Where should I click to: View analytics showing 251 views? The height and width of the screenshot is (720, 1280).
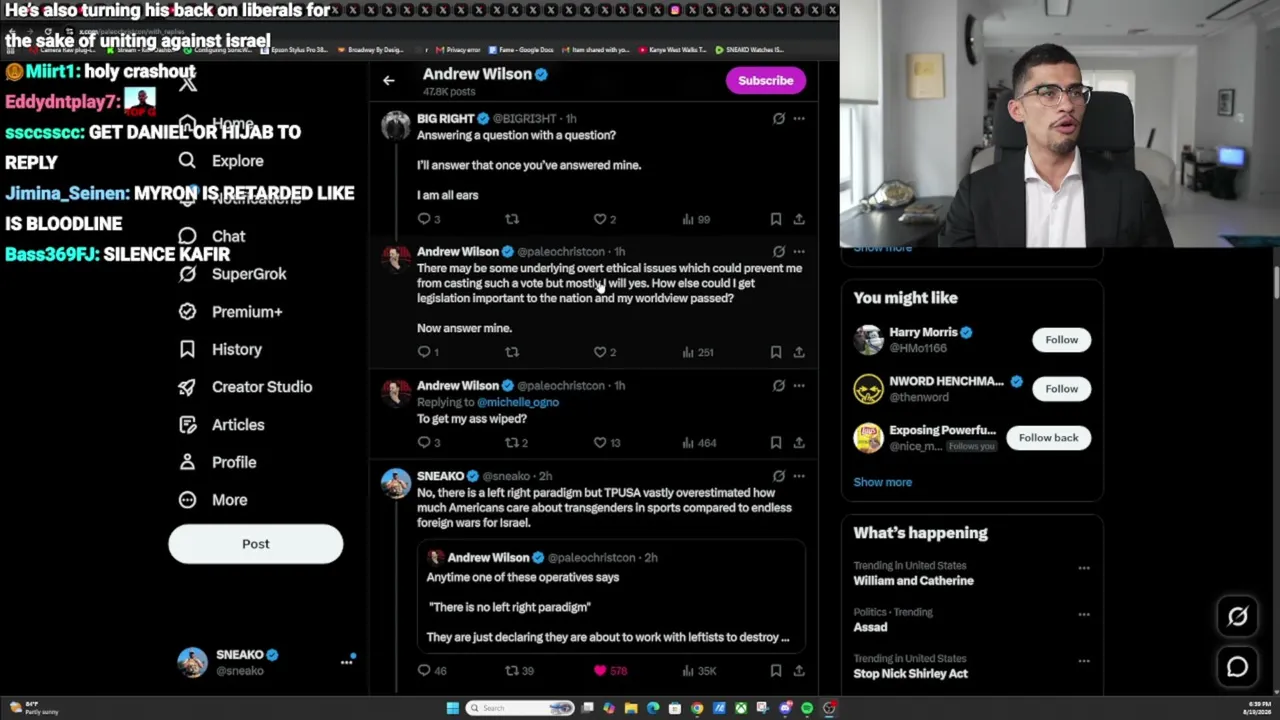tap(697, 352)
